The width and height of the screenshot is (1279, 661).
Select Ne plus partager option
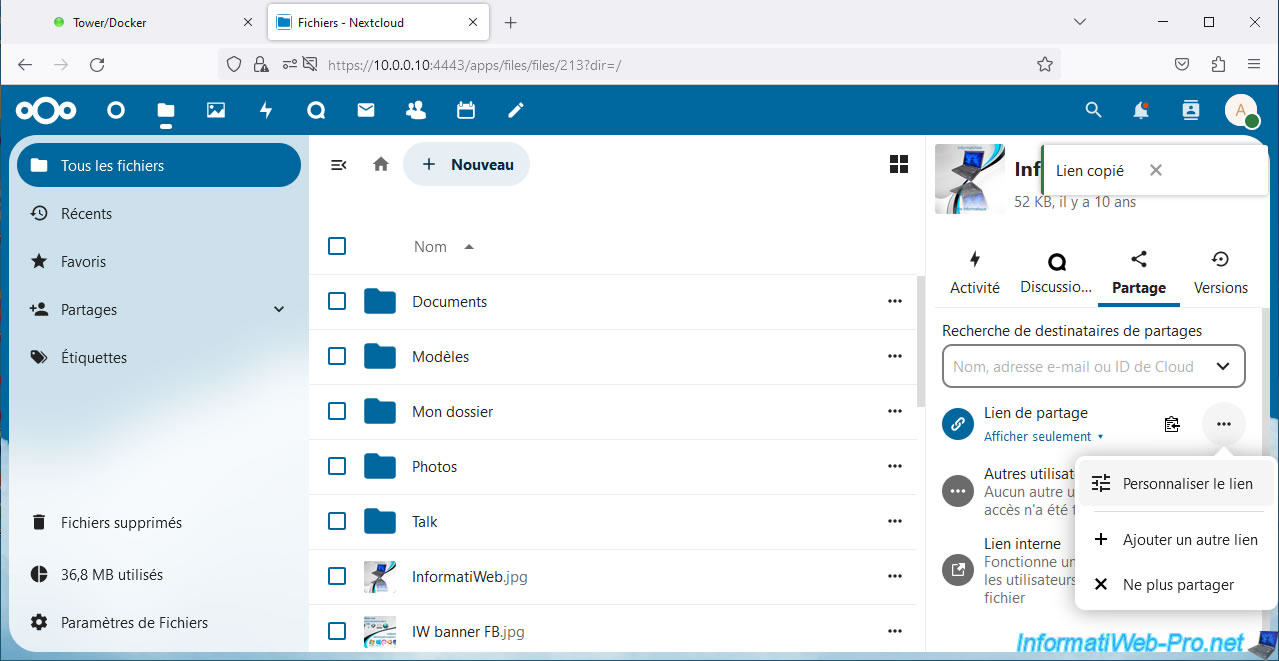[x=1176, y=585]
